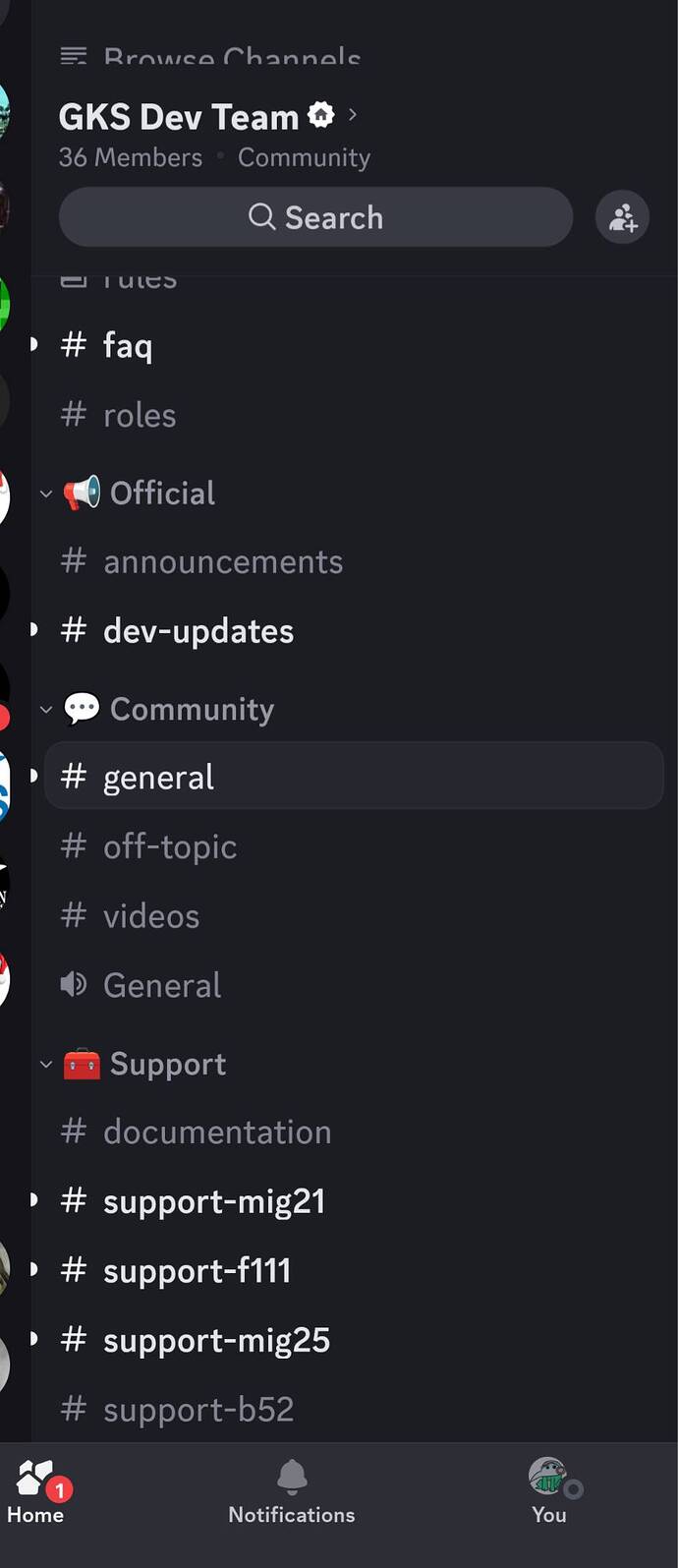Open the dev-updates channel
The width and height of the screenshot is (678, 1568).
point(198,631)
